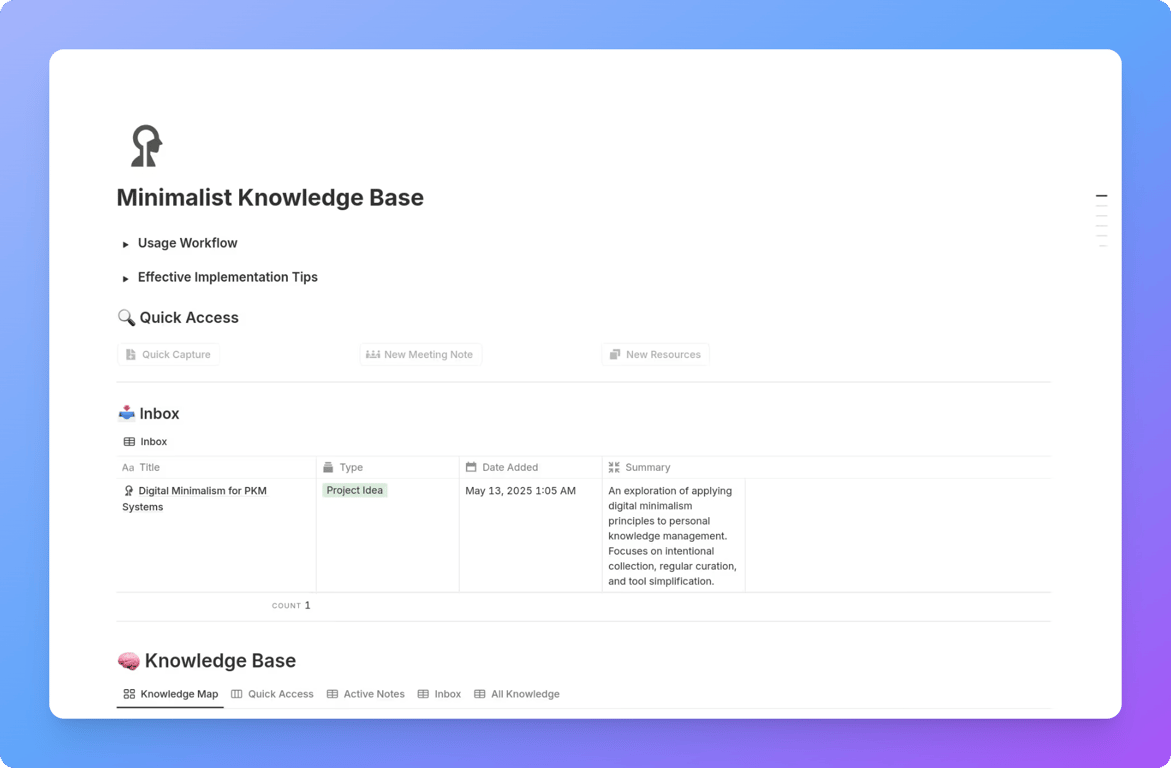Click the Inbox tray emoji icon
The image size is (1171, 768).
click(126, 413)
